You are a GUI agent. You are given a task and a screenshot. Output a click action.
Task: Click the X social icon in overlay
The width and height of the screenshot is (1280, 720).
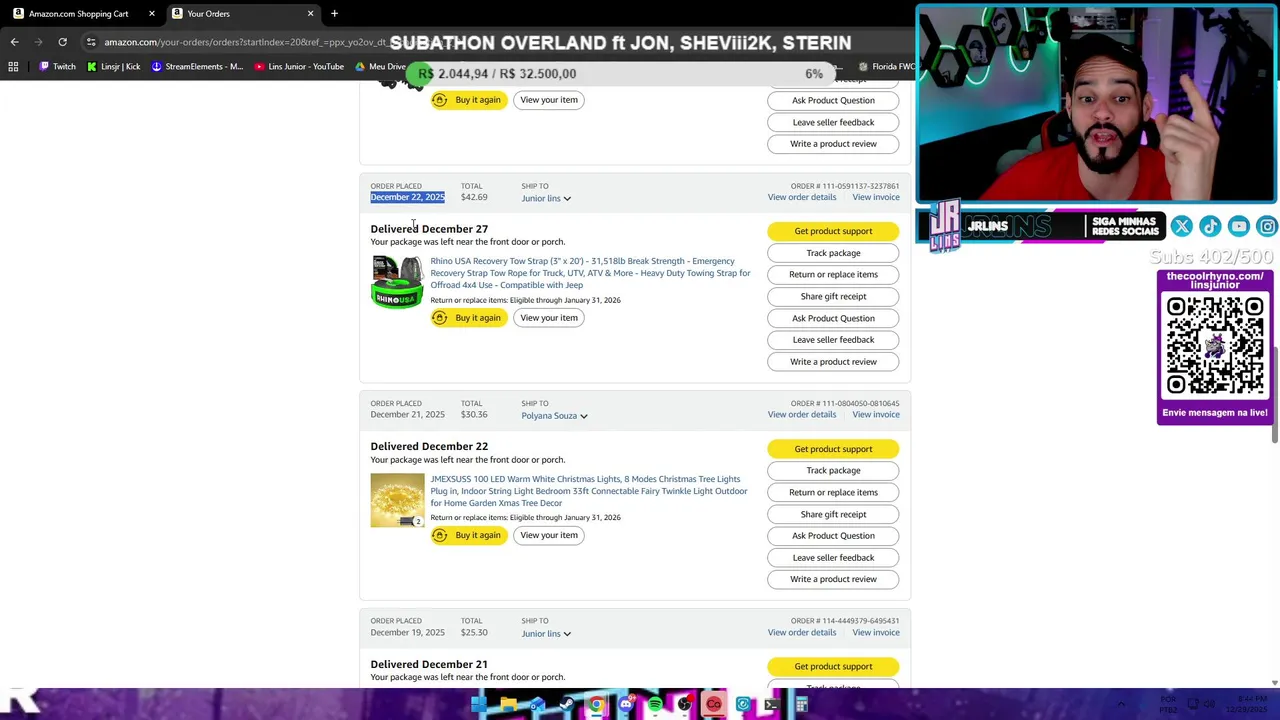(1181, 227)
